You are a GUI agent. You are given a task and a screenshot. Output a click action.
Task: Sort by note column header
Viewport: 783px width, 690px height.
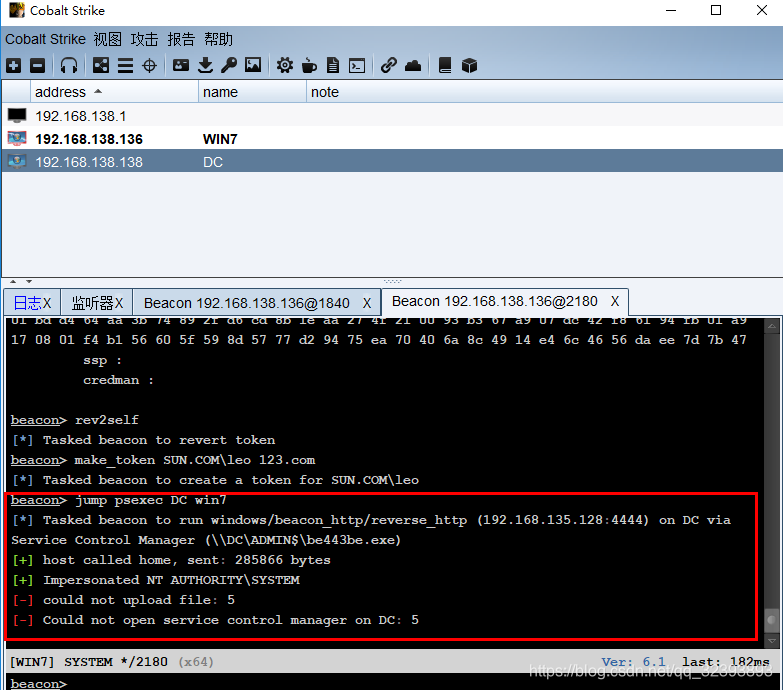point(544,92)
